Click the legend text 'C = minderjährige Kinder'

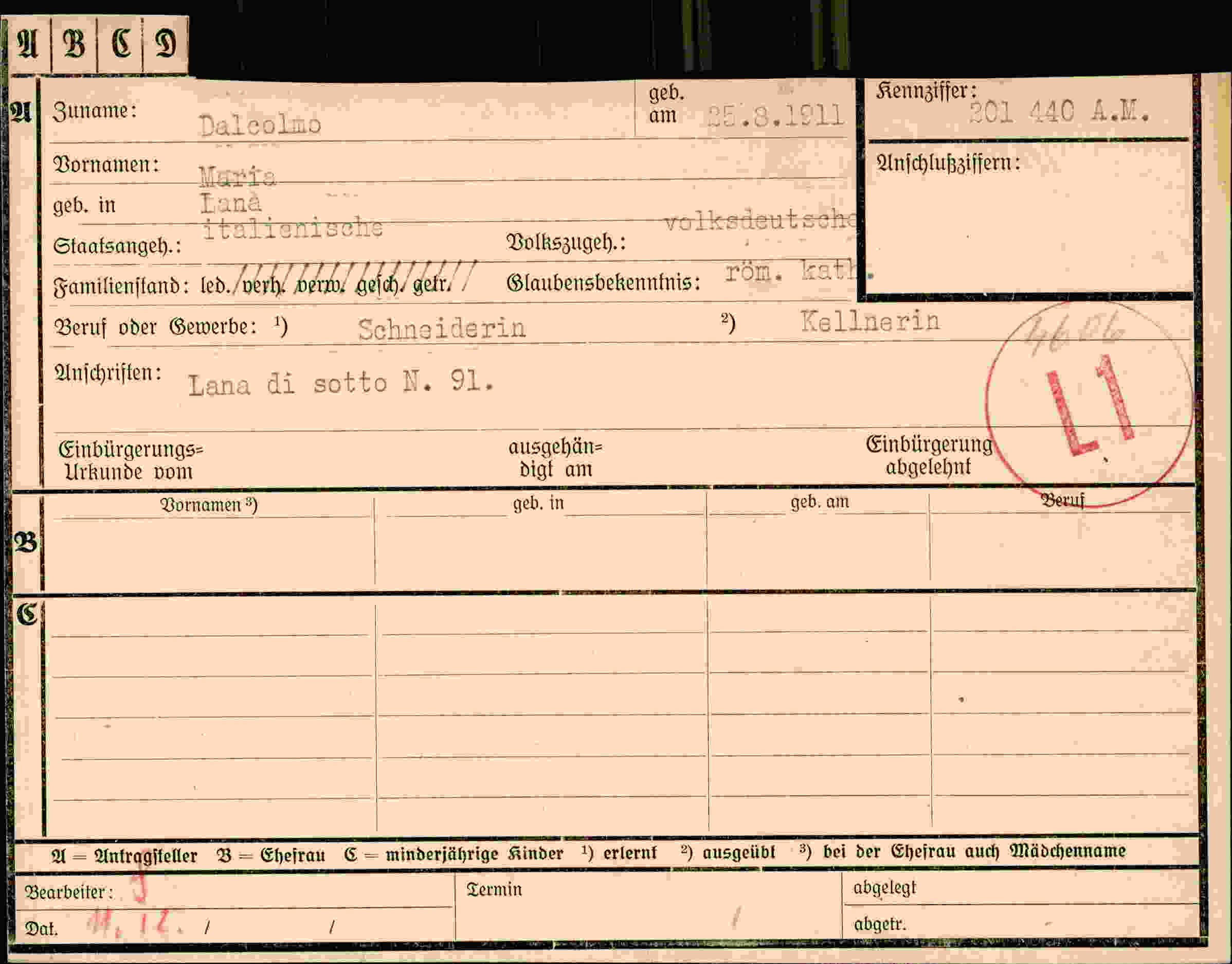[454, 854]
